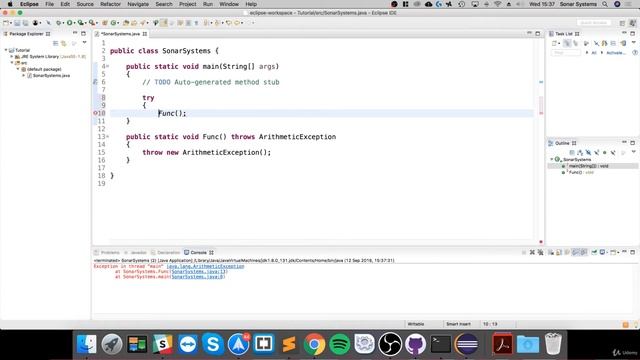Open the Refactor menu

point(110,4)
